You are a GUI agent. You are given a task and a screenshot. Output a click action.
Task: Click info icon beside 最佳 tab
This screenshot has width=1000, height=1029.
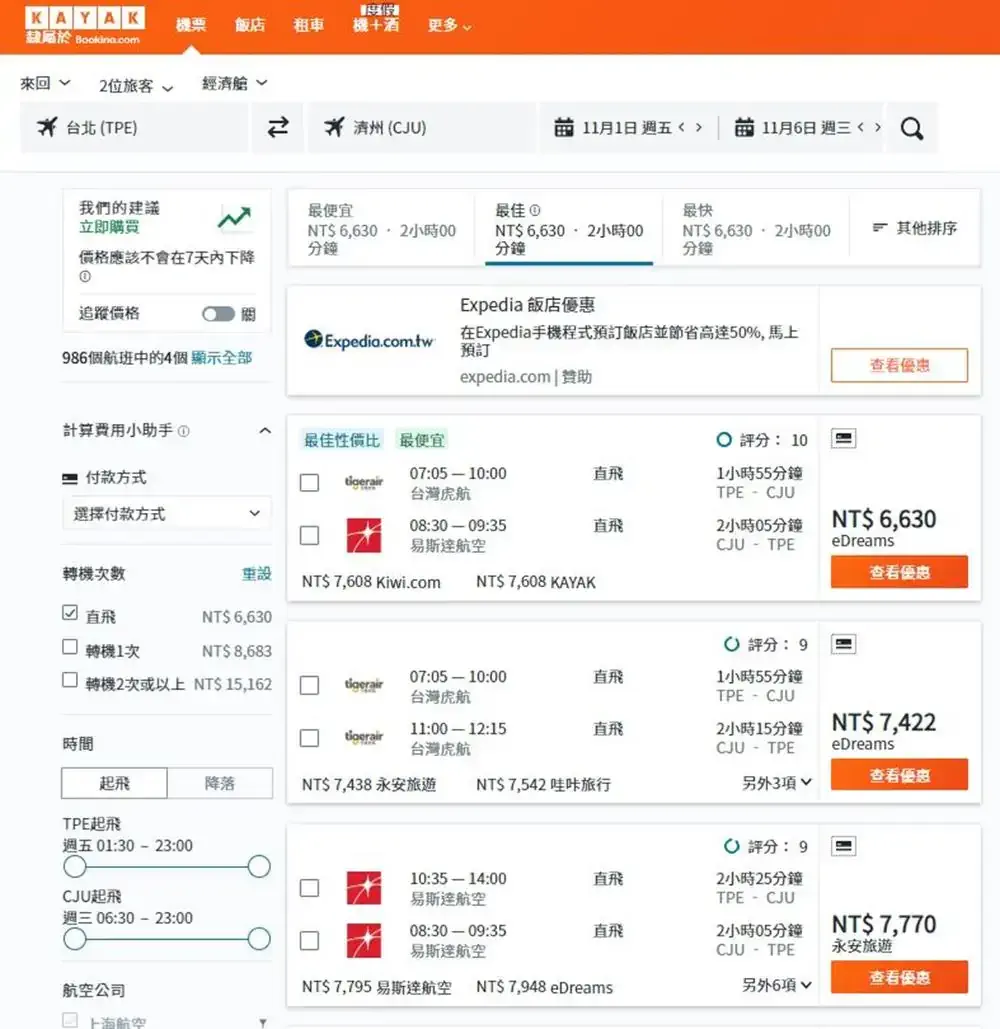tap(535, 210)
